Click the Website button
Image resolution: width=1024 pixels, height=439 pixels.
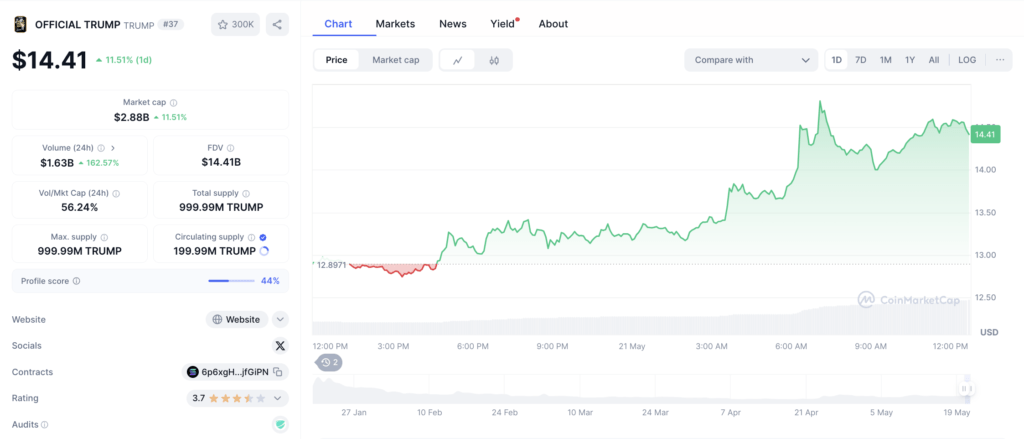pos(237,319)
